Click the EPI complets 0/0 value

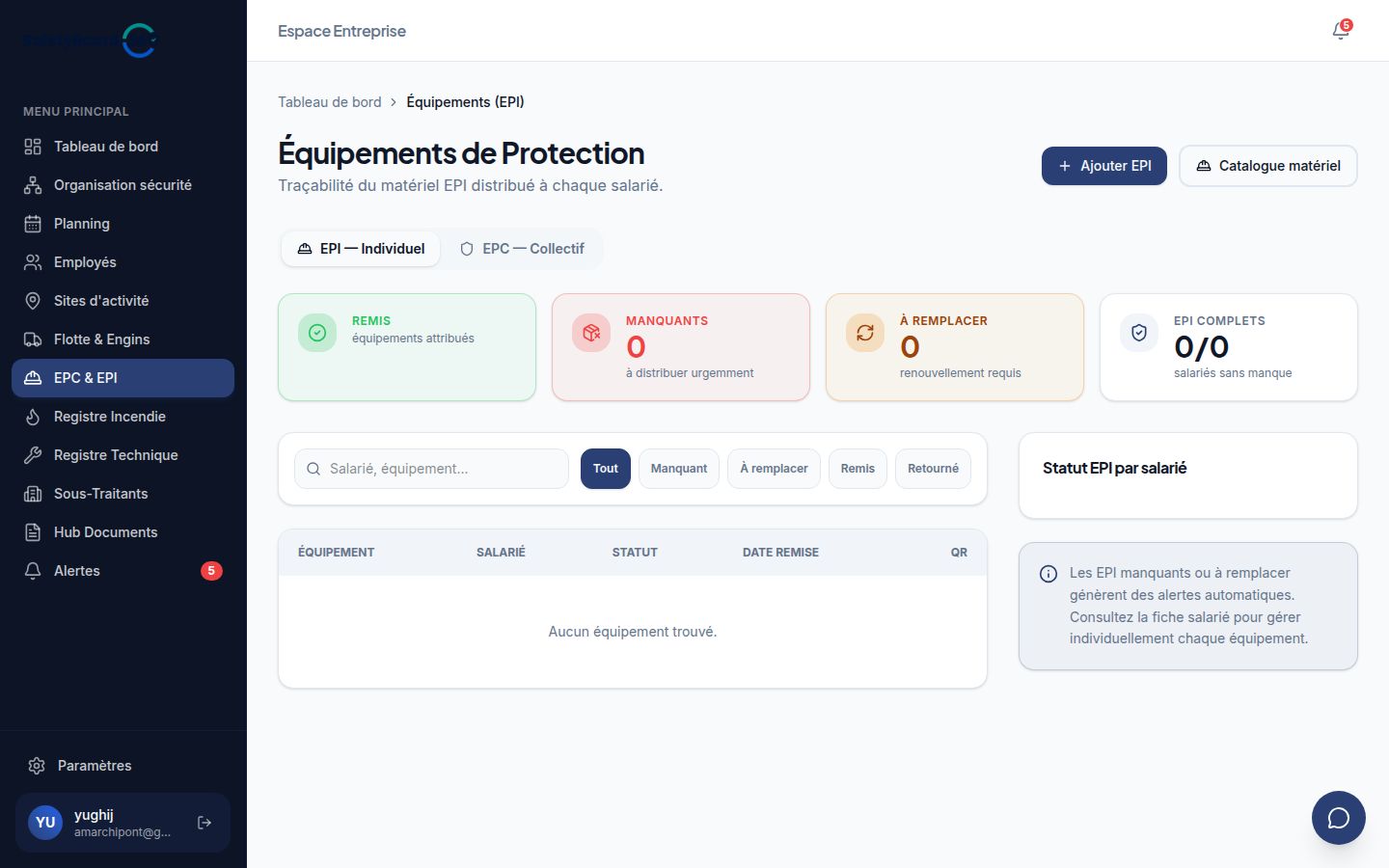[1201, 347]
